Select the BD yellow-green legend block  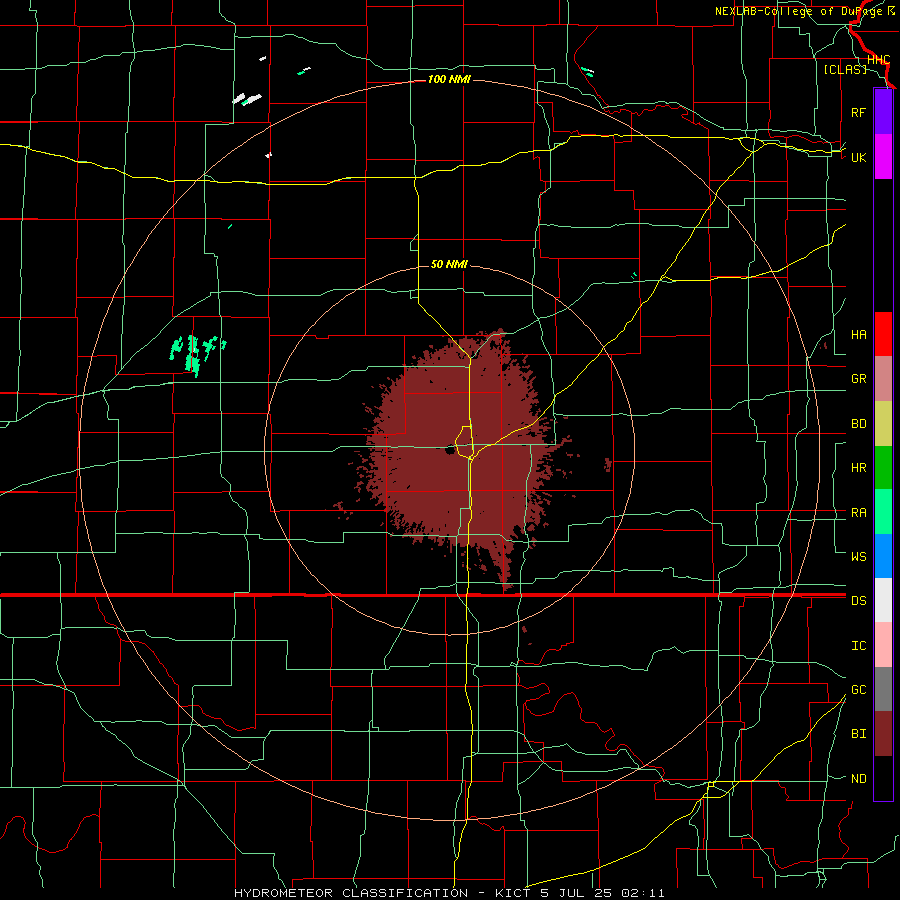[x=883, y=423]
